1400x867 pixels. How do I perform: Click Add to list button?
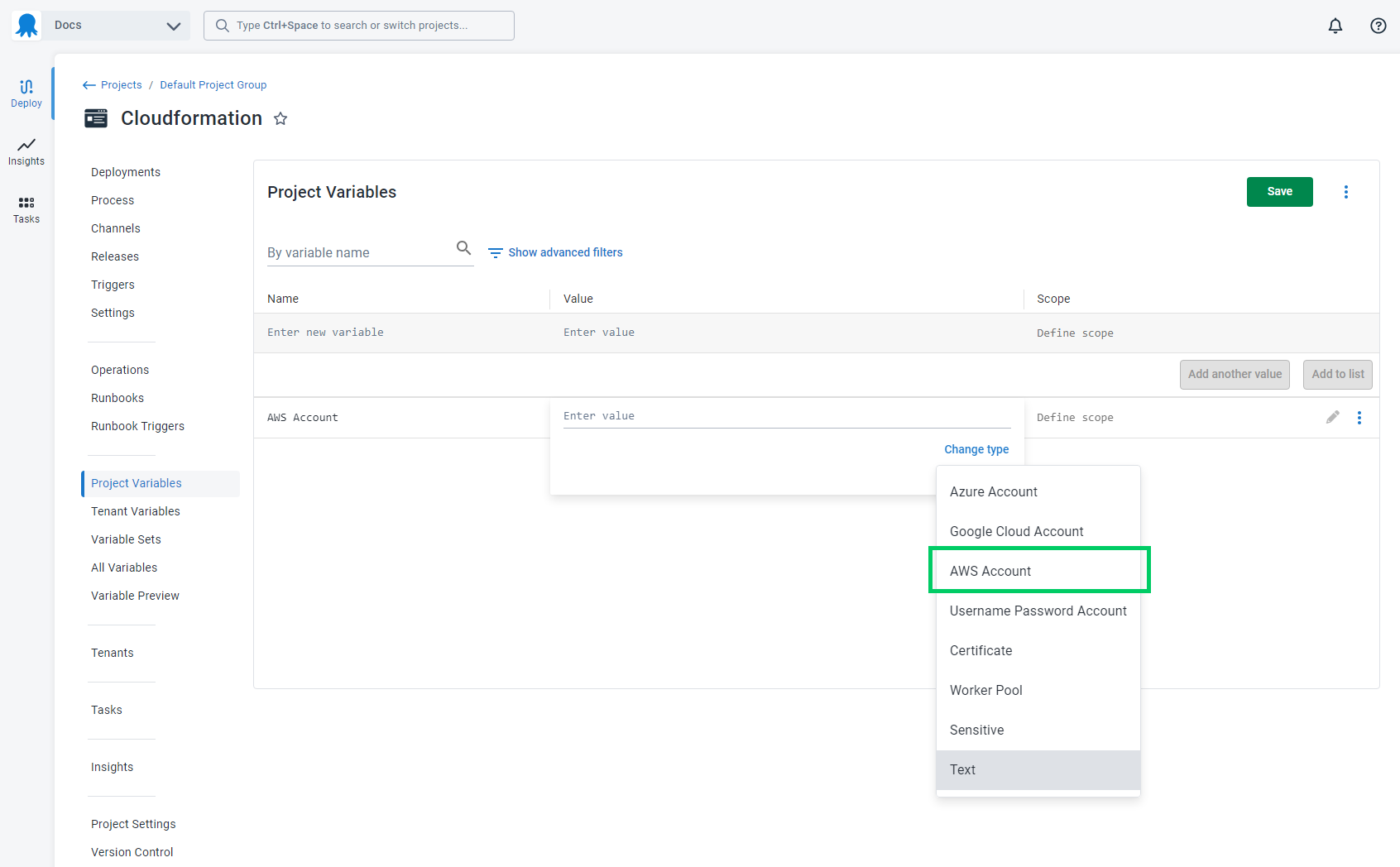pyautogui.click(x=1338, y=375)
